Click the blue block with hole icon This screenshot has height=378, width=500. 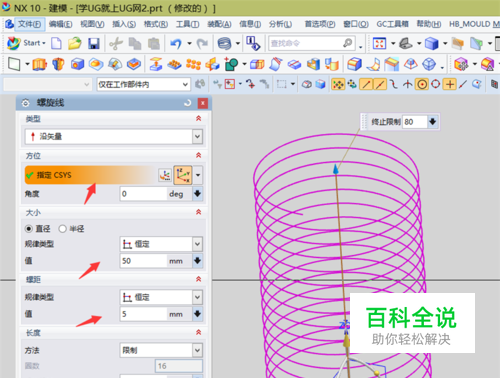[77, 64]
